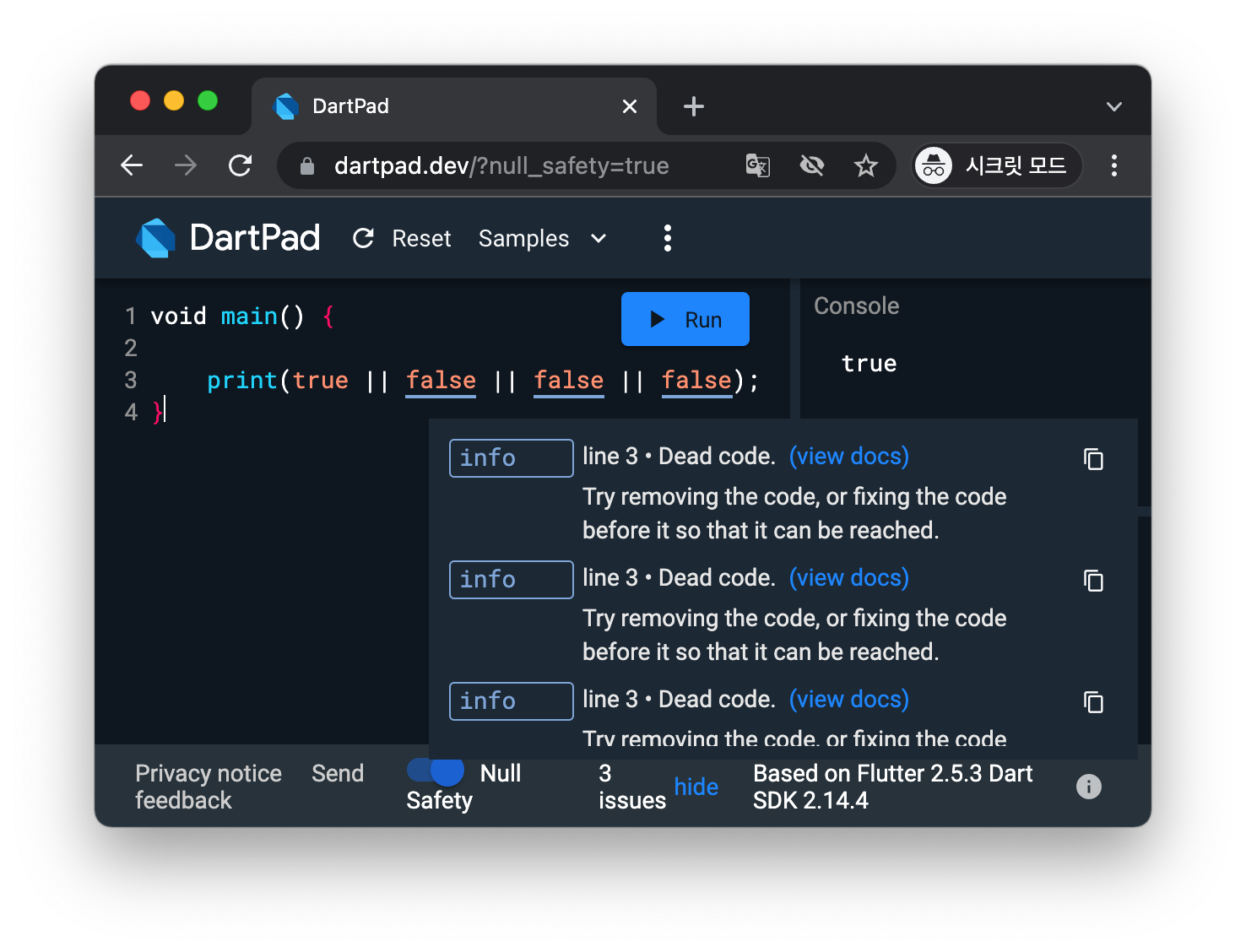Image resolution: width=1246 pixels, height=952 pixels.
Task: Hide the issues panel
Action: 696,787
